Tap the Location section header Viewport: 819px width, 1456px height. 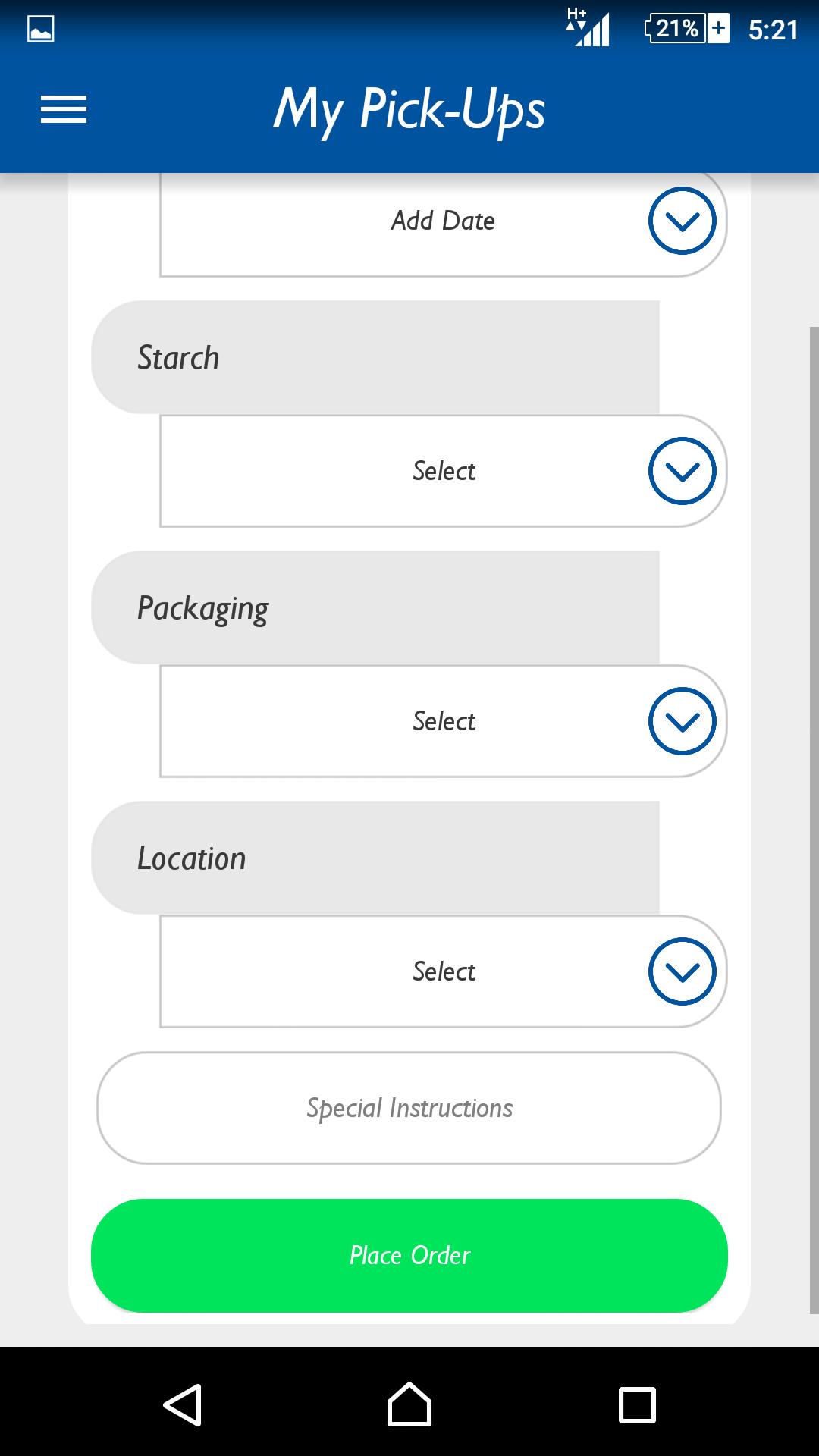click(375, 858)
